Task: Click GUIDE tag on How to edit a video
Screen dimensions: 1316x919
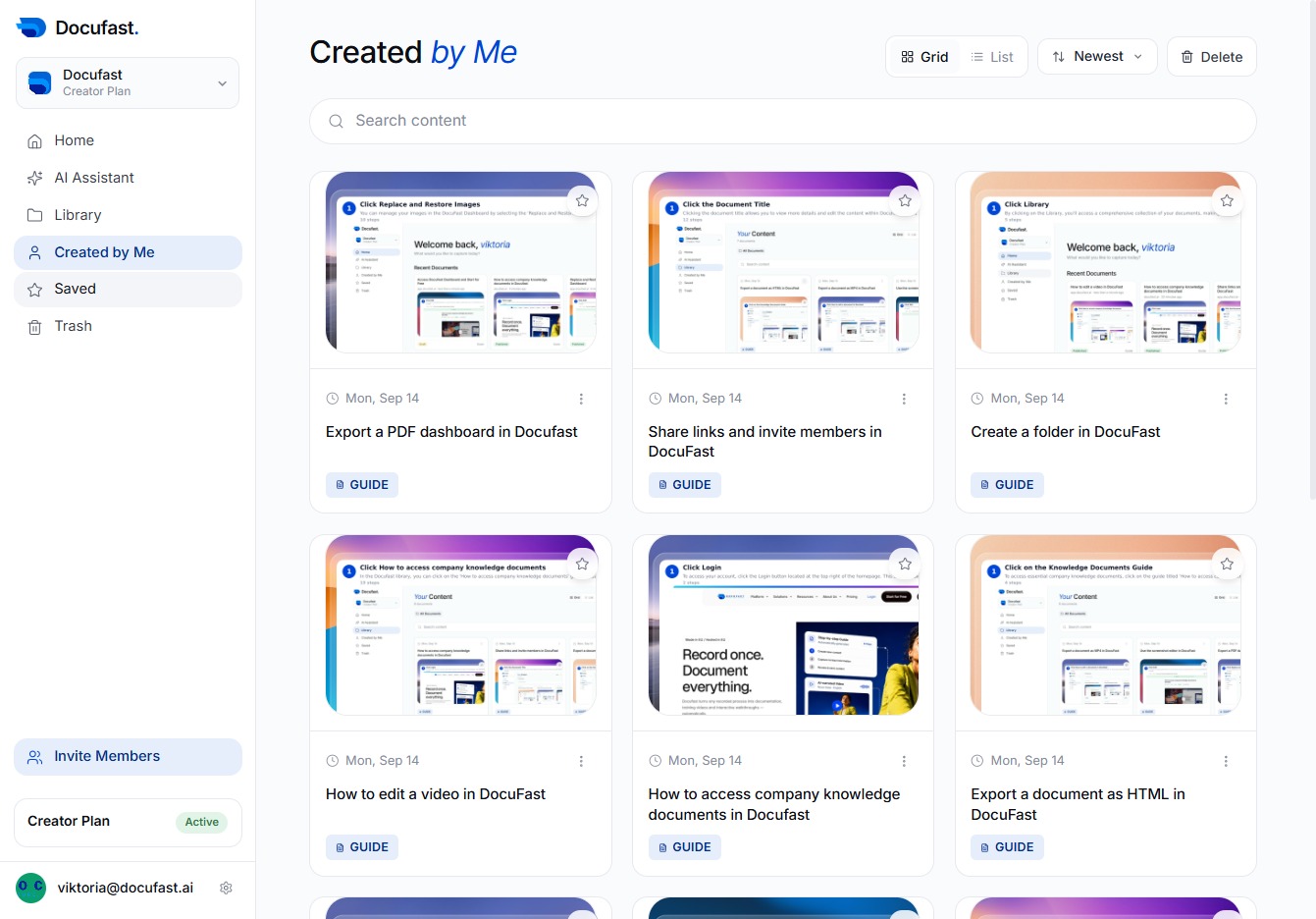Action: point(362,847)
